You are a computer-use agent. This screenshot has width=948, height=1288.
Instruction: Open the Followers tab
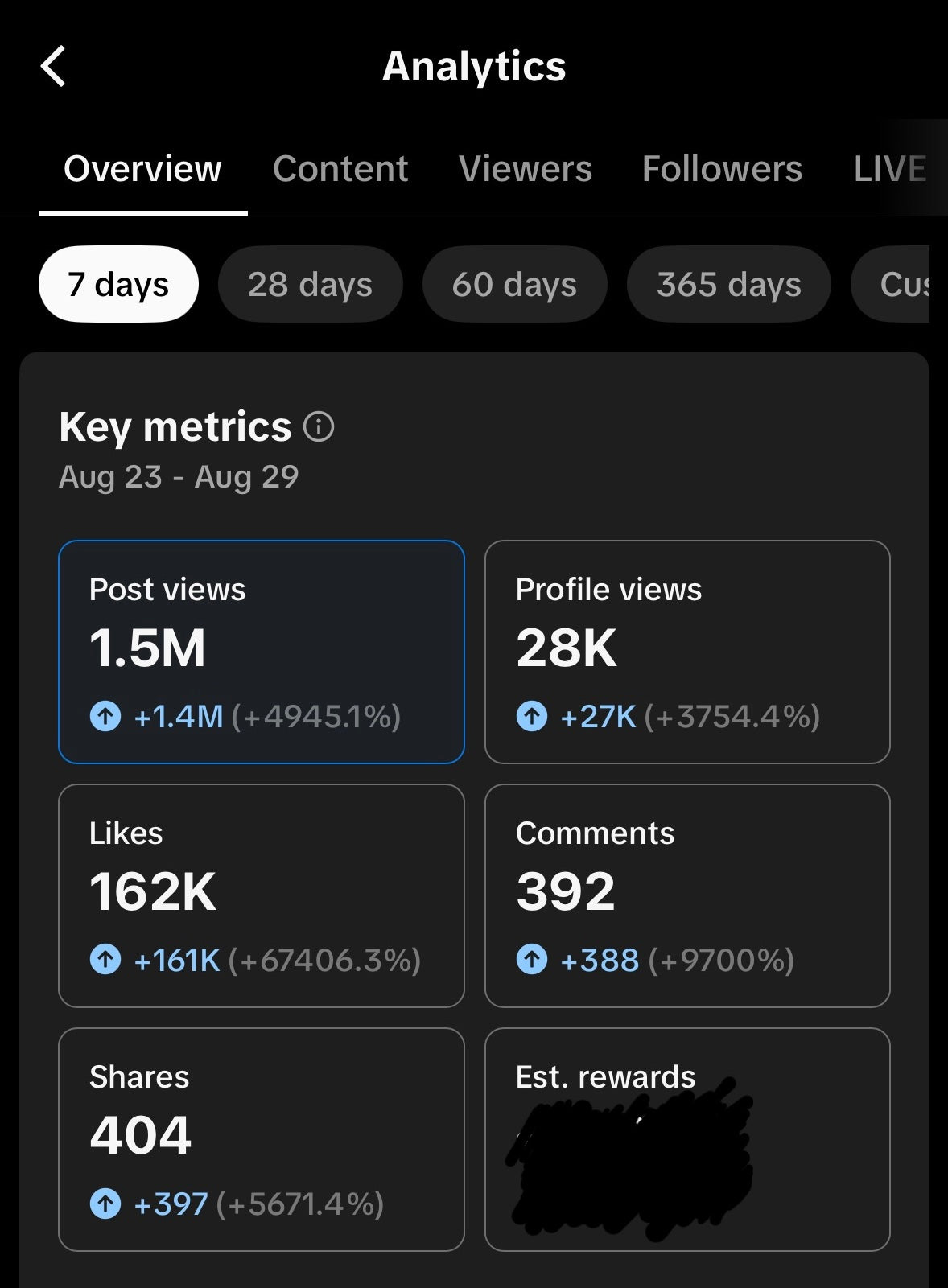point(722,170)
